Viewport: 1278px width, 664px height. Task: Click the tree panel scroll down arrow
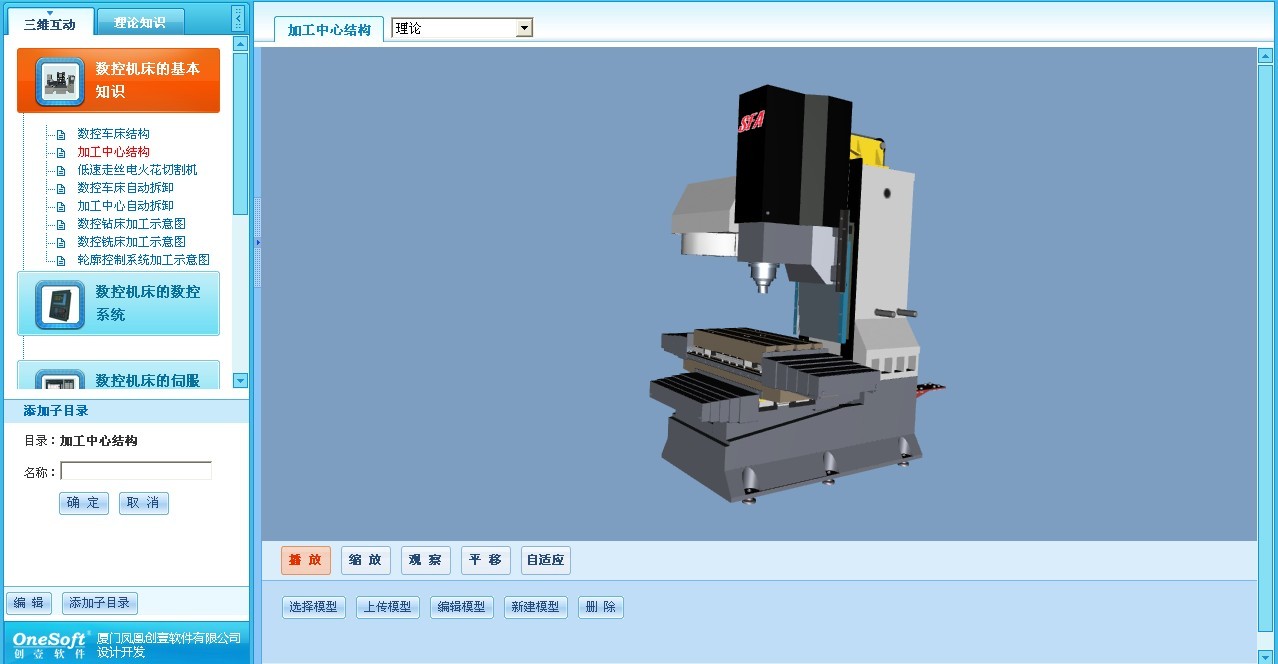[x=240, y=380]
